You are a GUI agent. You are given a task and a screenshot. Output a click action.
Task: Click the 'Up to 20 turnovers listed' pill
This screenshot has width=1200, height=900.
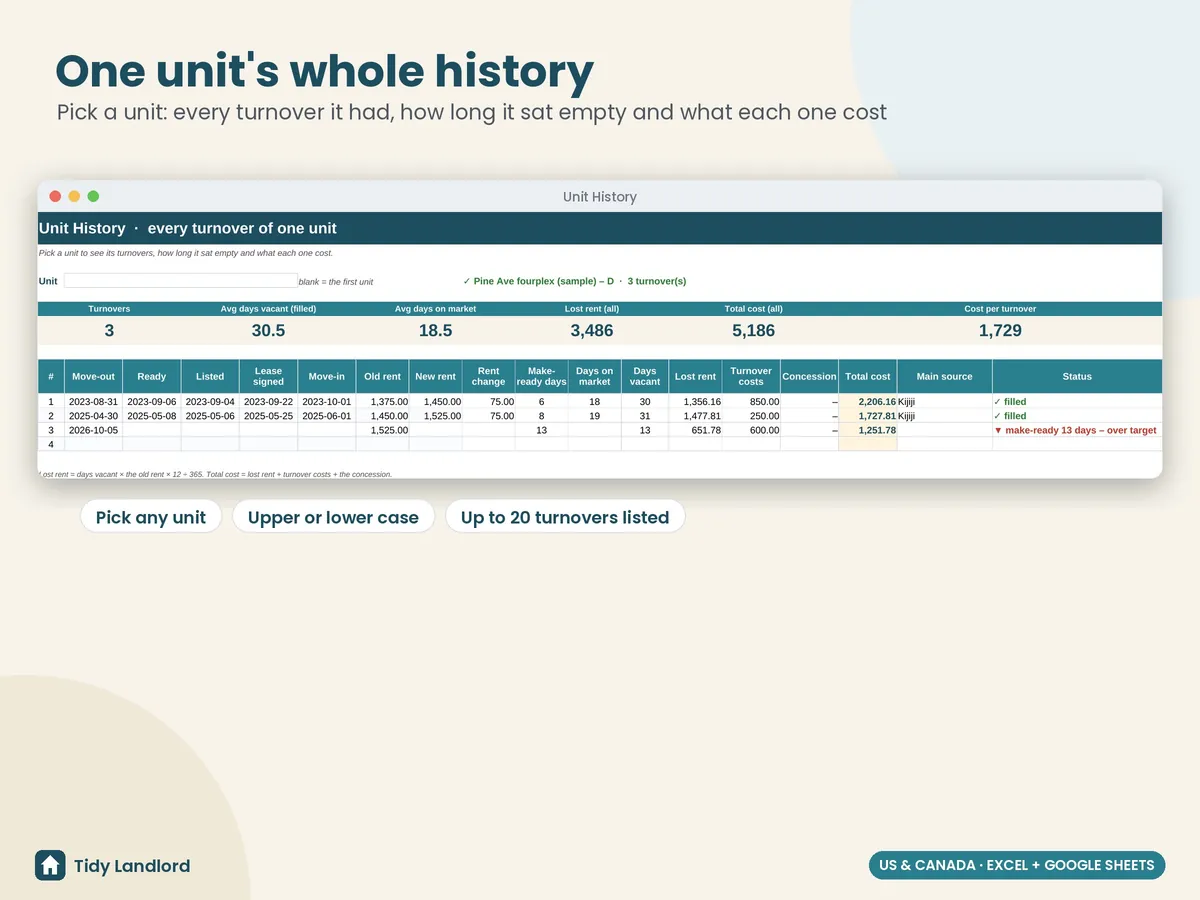tap(565, 517)
